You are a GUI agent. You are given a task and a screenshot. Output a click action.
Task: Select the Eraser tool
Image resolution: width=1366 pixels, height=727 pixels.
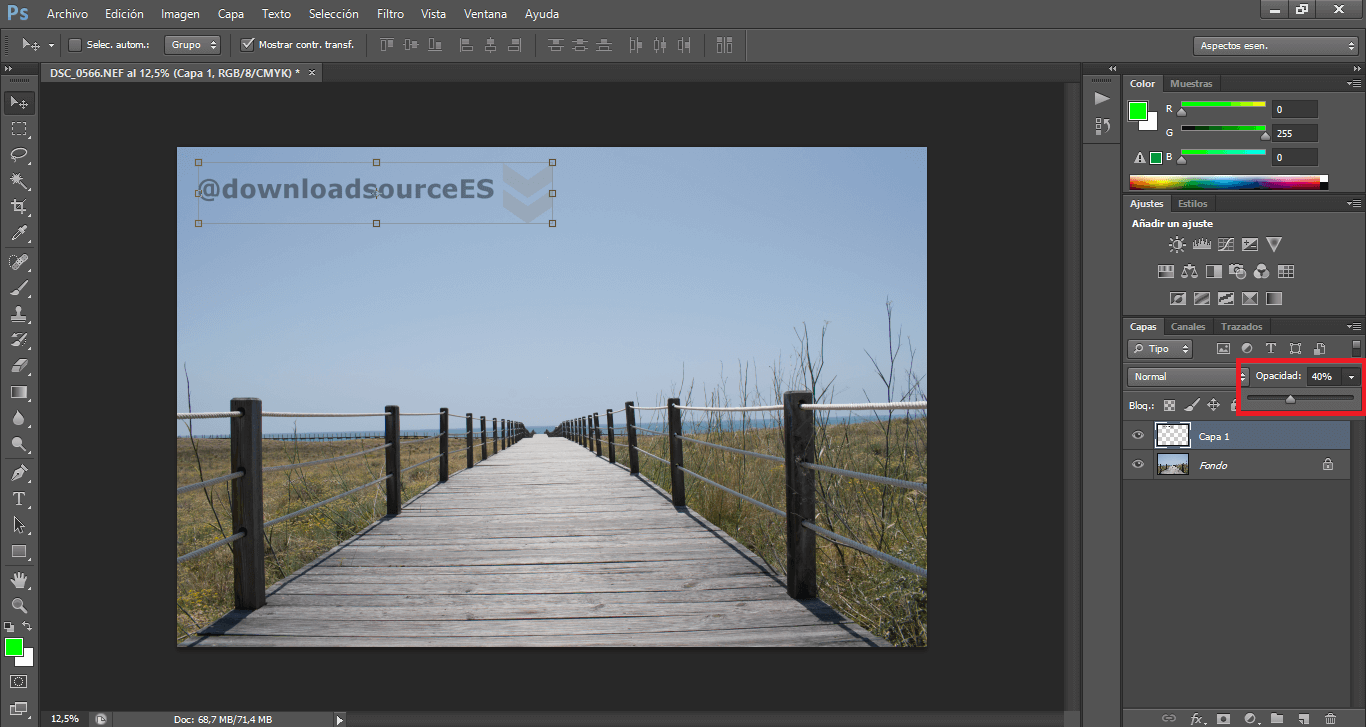point(19,366)
